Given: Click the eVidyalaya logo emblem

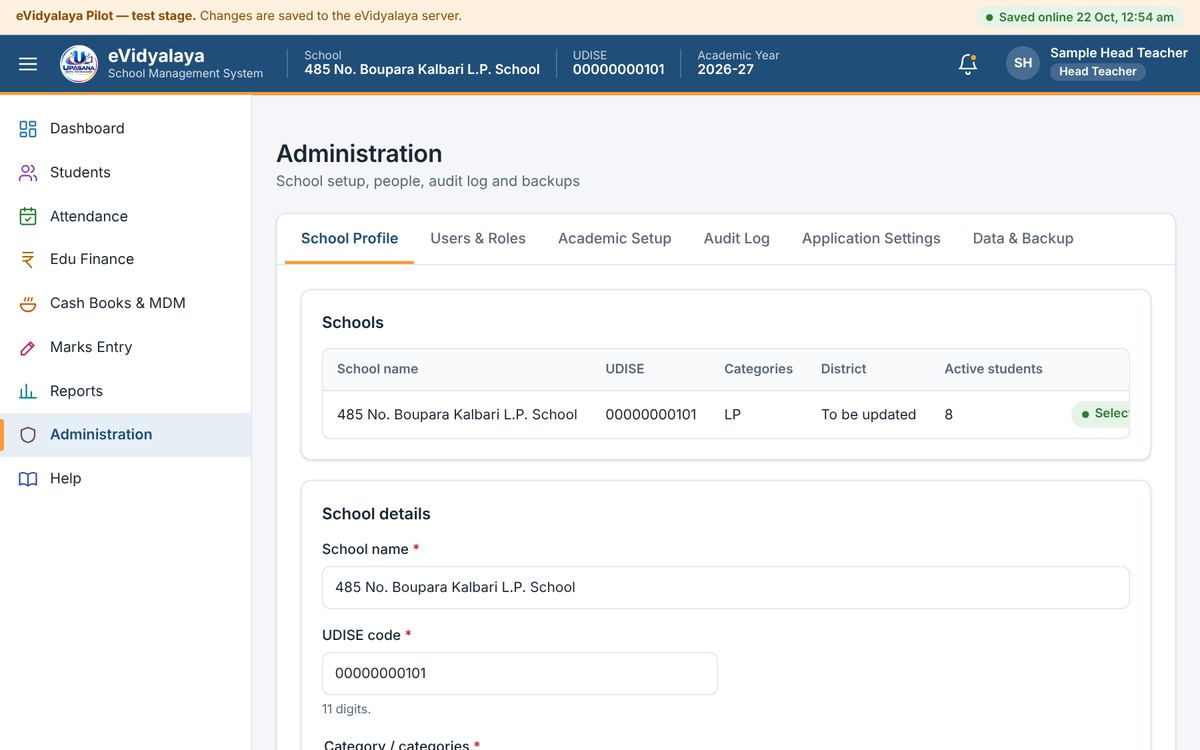Looking at the screenshot, I should tap(79, 64).
